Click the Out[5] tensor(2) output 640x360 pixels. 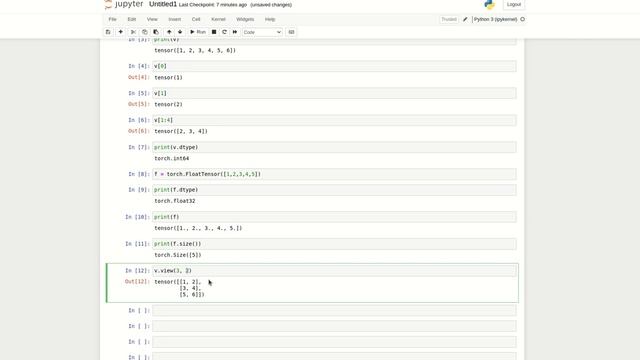[x=168, y=104]
